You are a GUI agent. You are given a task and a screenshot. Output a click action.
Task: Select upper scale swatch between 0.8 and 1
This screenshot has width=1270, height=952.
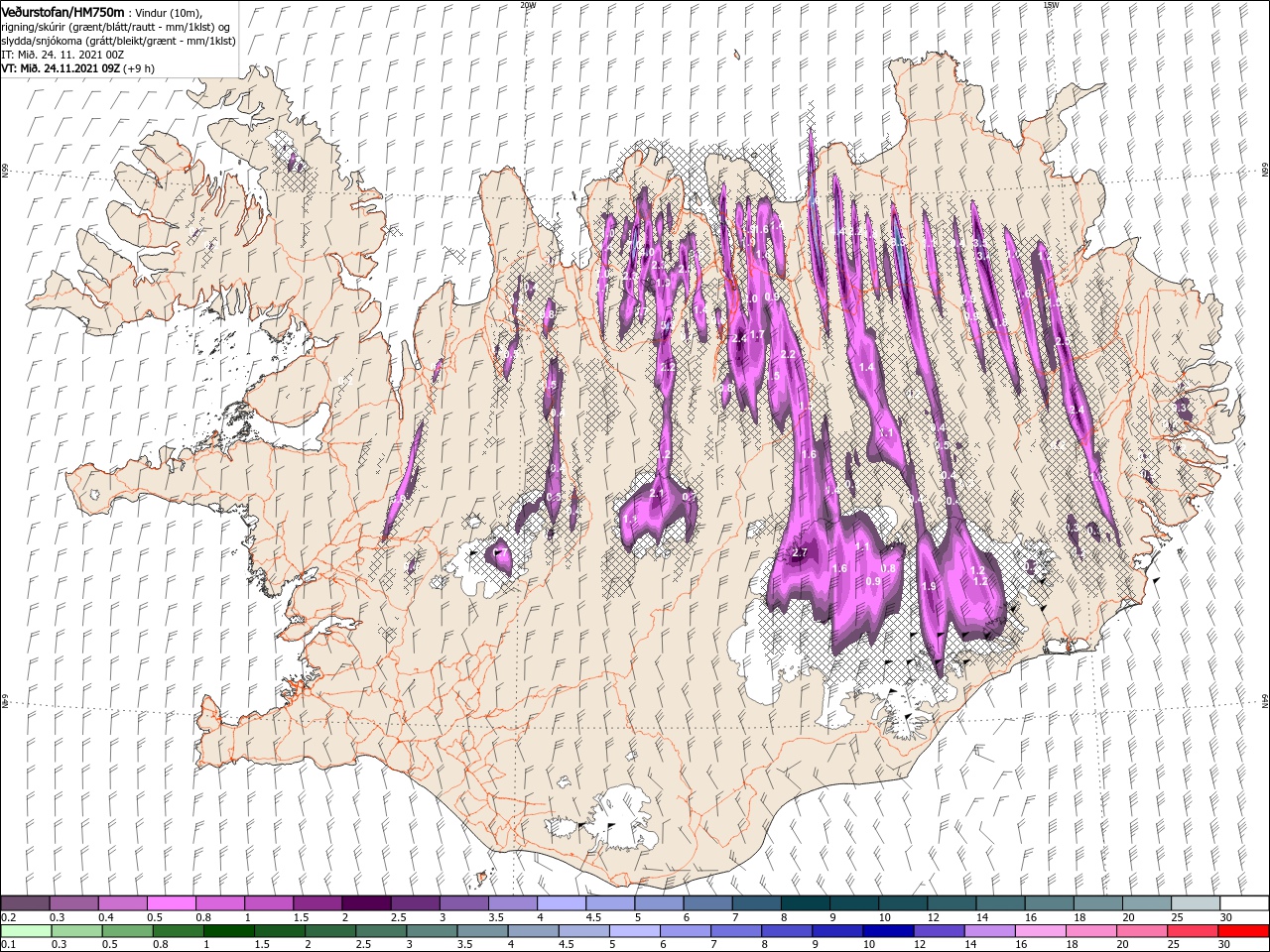[x=220, y=902]
